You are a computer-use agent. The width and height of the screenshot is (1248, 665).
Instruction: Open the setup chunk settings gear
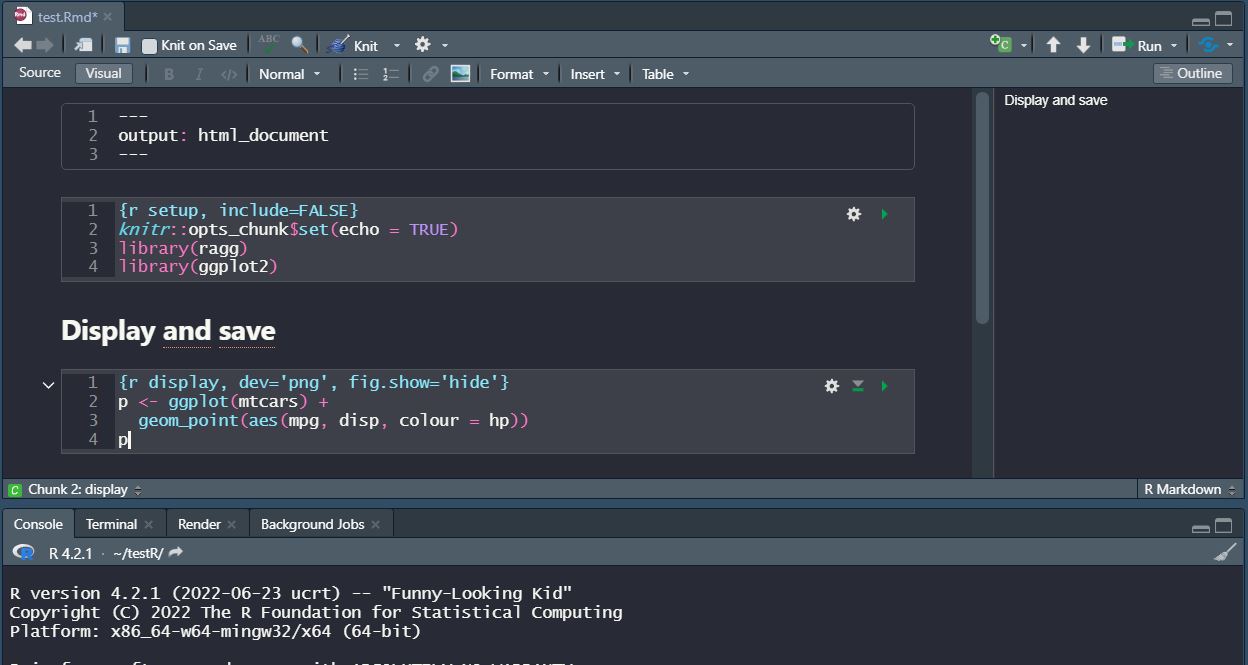click(853, 213)
